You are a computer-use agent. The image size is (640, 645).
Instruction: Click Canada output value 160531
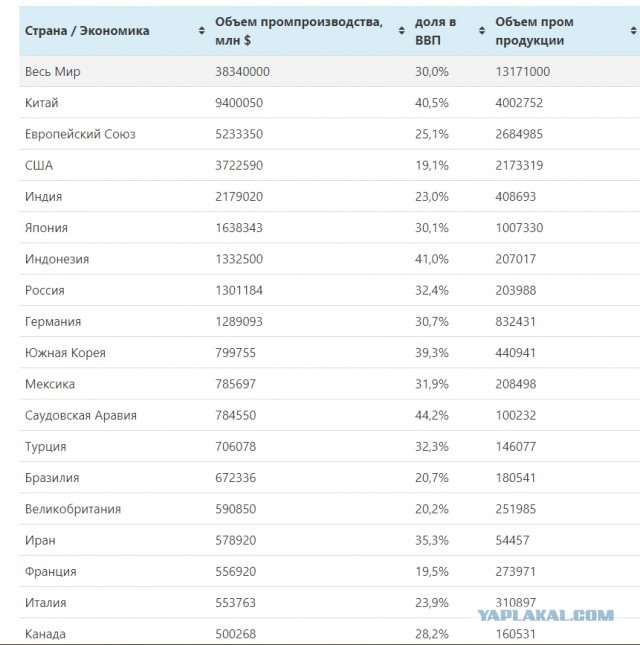(516, 634)
